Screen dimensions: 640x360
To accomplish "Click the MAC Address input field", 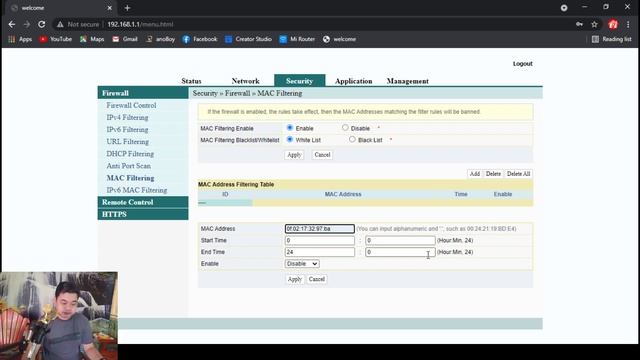I will pos(320,229).
